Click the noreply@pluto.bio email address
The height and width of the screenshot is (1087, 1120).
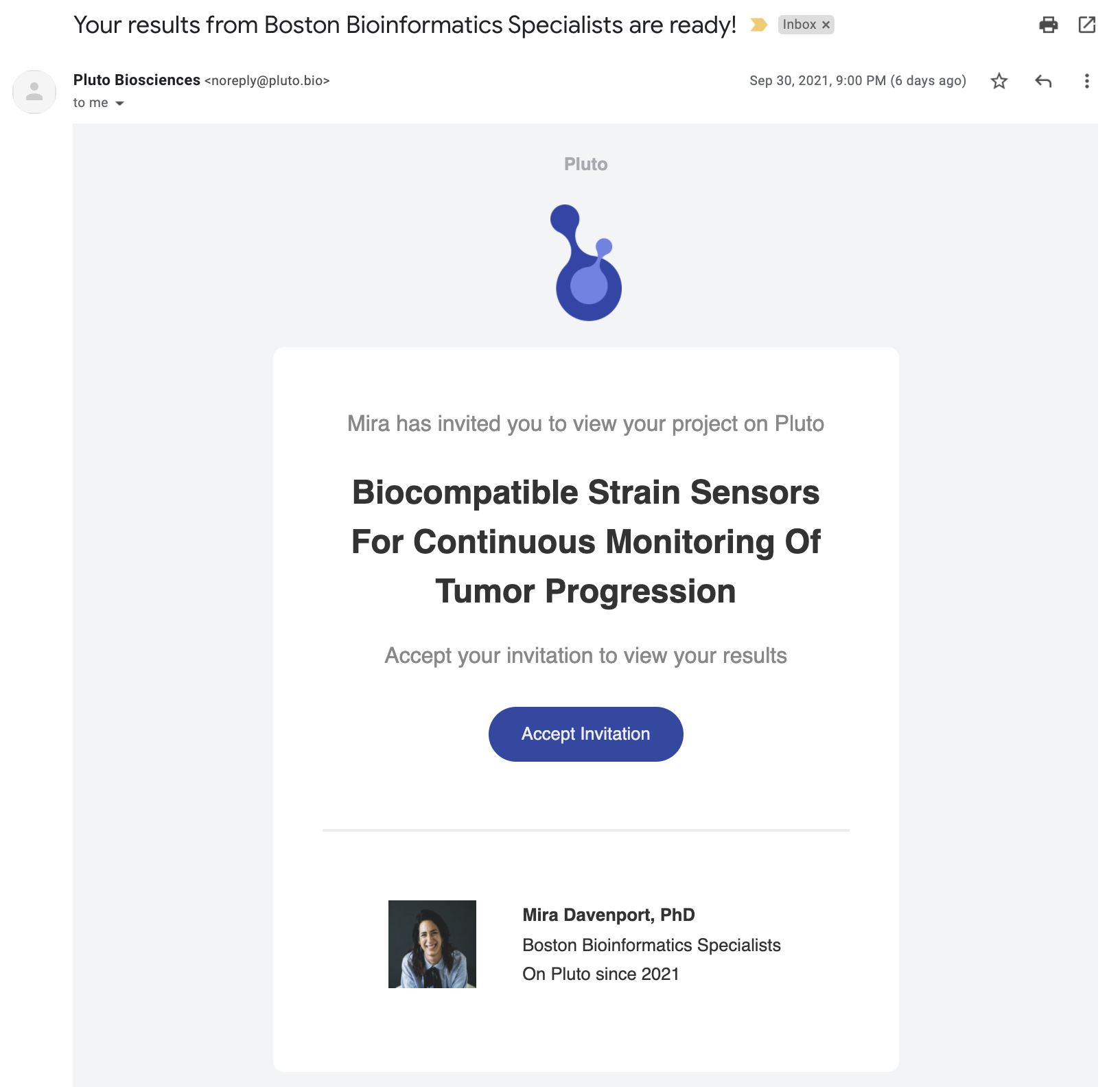(267, 81)
